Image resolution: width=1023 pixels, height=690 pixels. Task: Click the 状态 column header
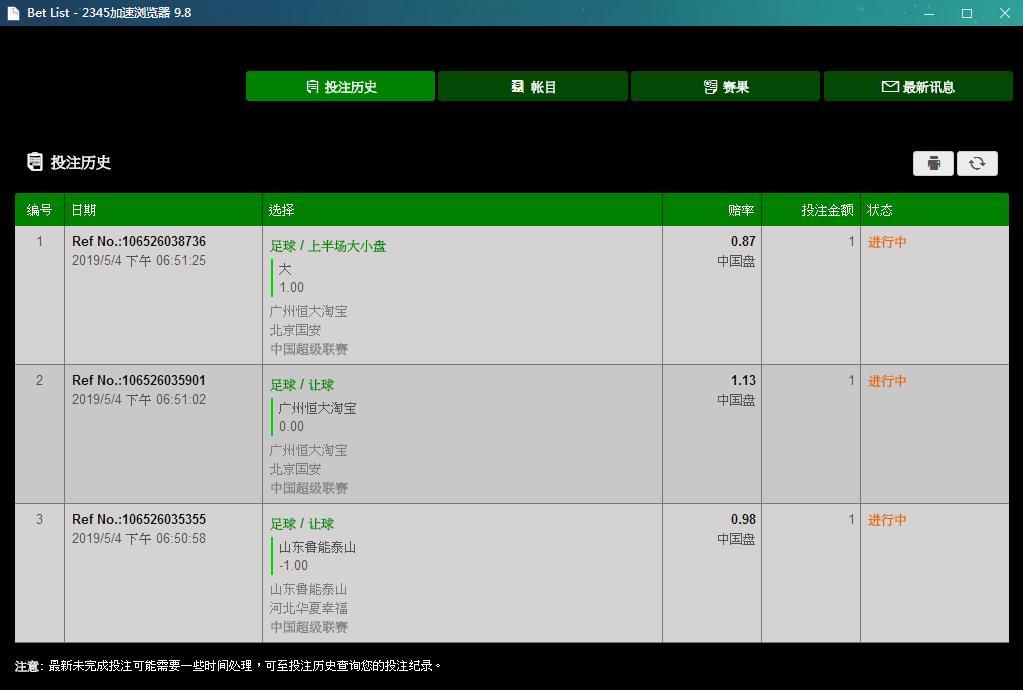880,210
